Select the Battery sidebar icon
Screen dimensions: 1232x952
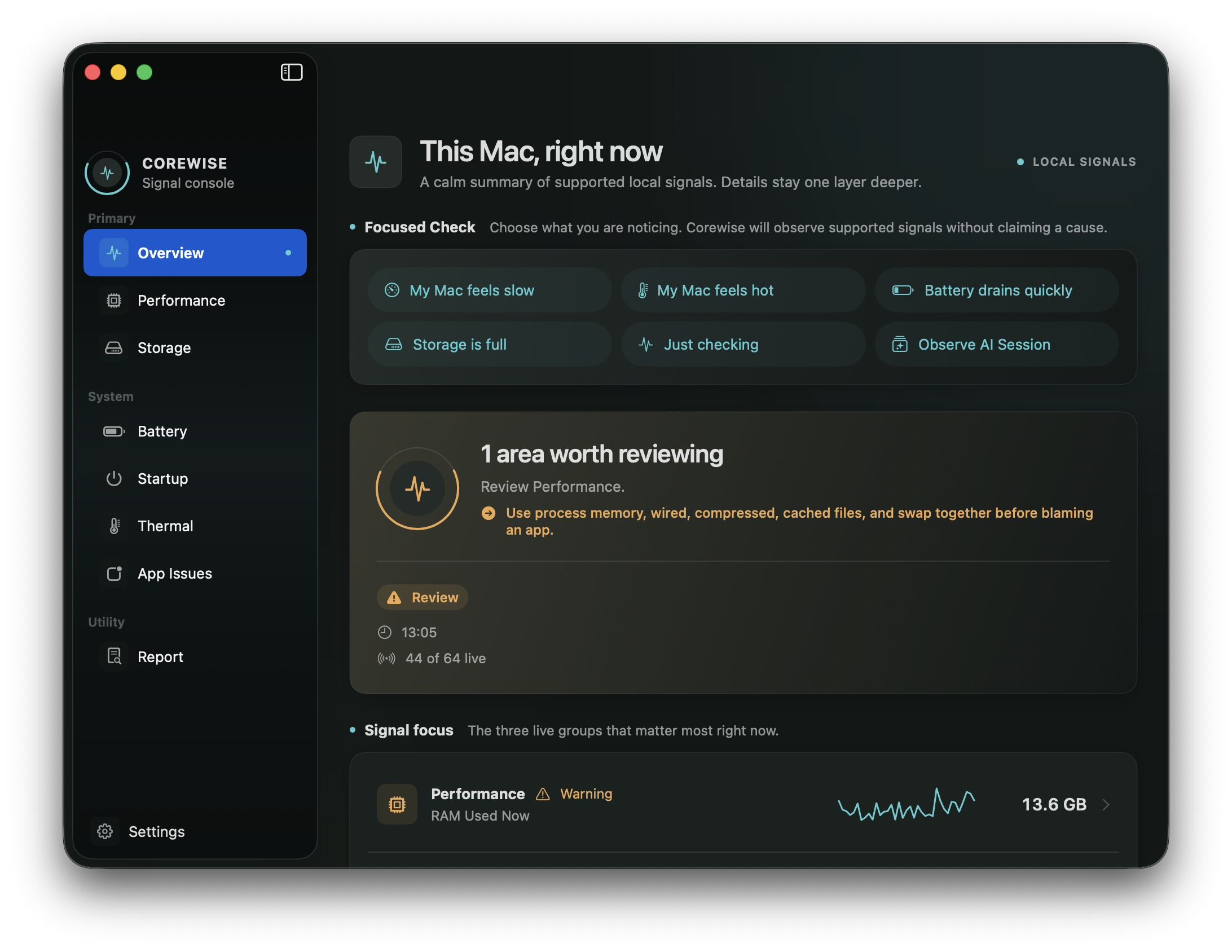click(x=114, y=431)
